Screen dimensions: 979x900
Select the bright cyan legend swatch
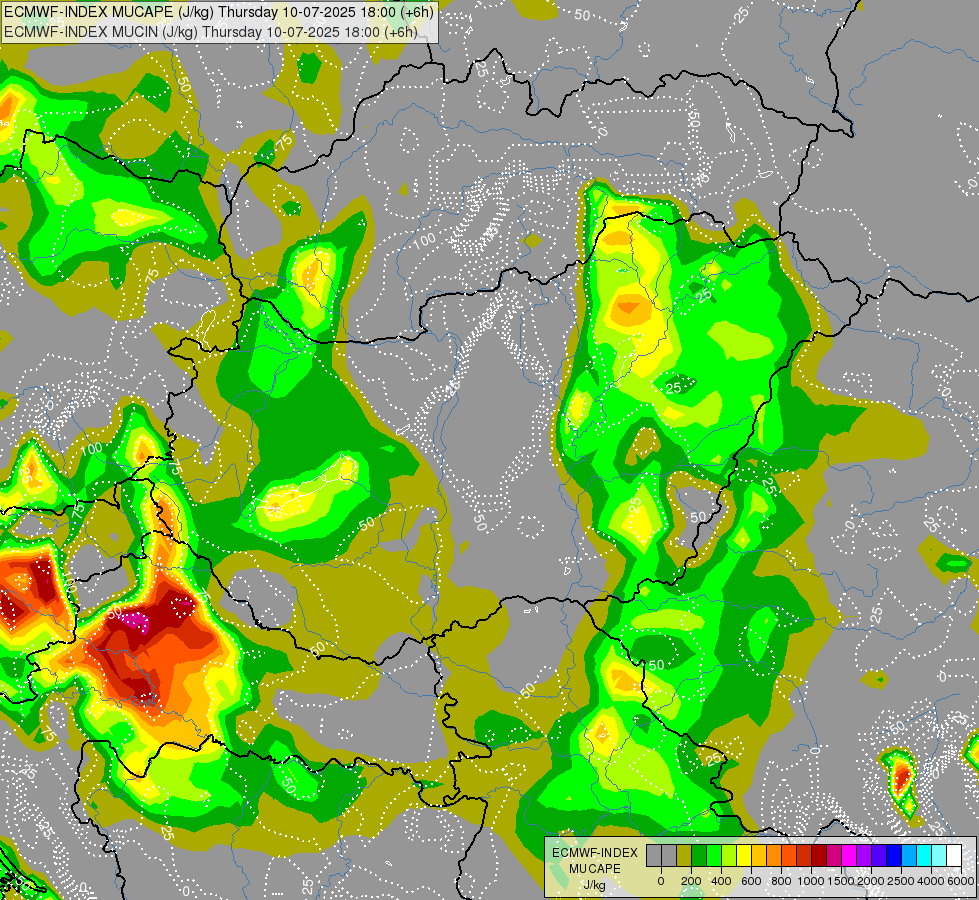923,856
